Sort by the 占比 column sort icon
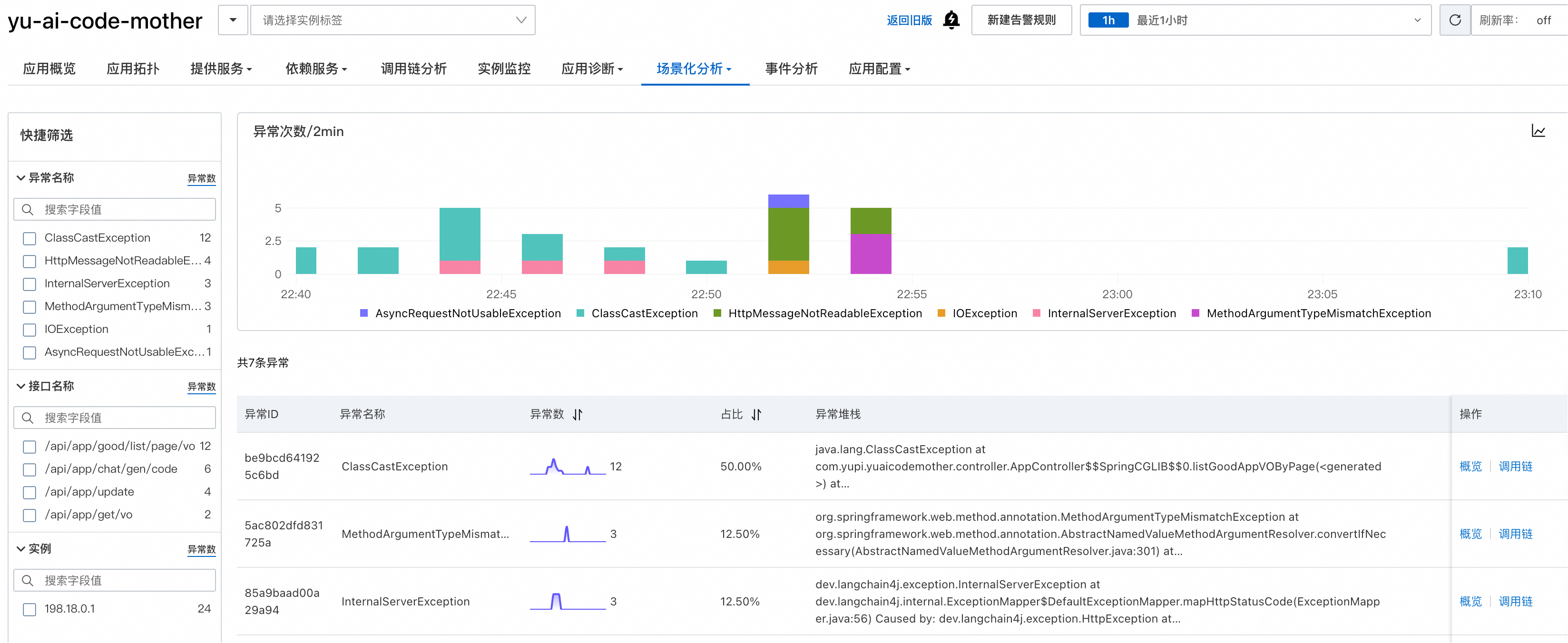The width and height of the screenshot is (1568, 643). (x=756, y=414)
